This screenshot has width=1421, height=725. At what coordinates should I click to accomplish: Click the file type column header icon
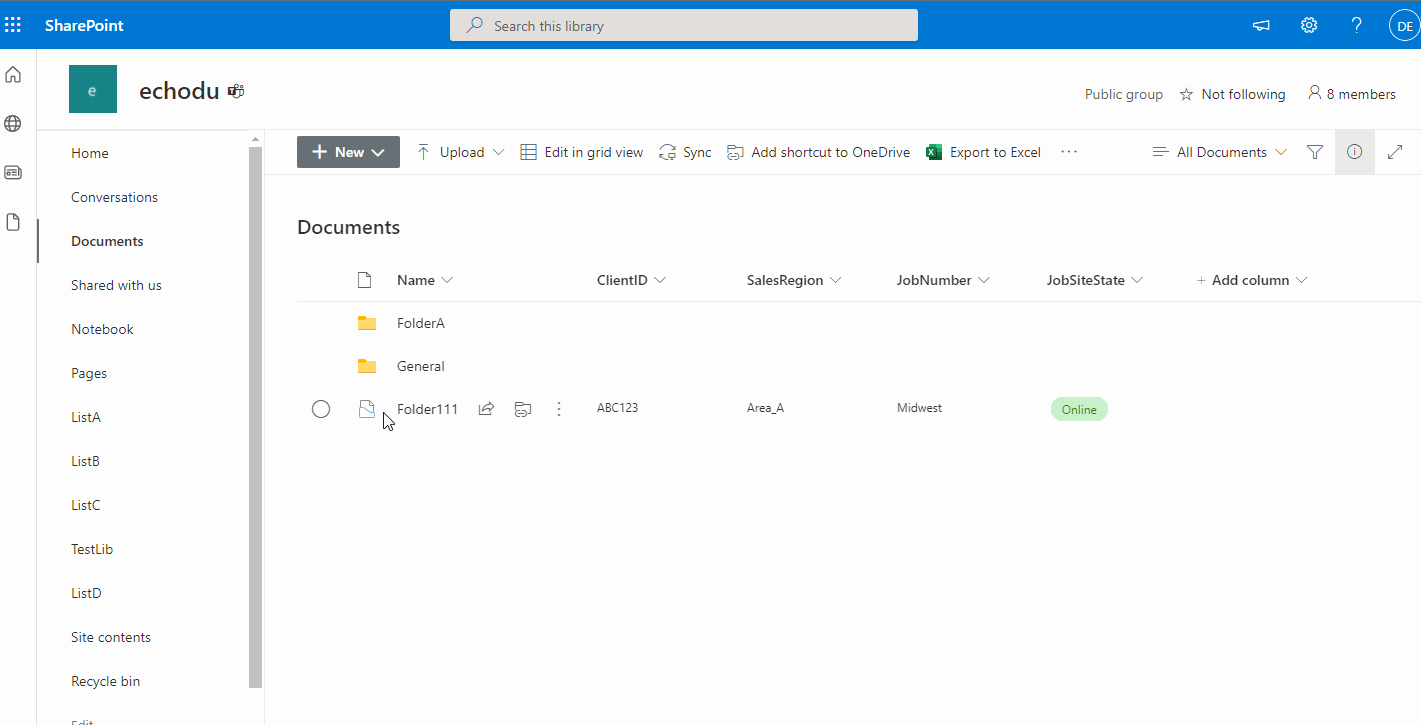point(365,280)
